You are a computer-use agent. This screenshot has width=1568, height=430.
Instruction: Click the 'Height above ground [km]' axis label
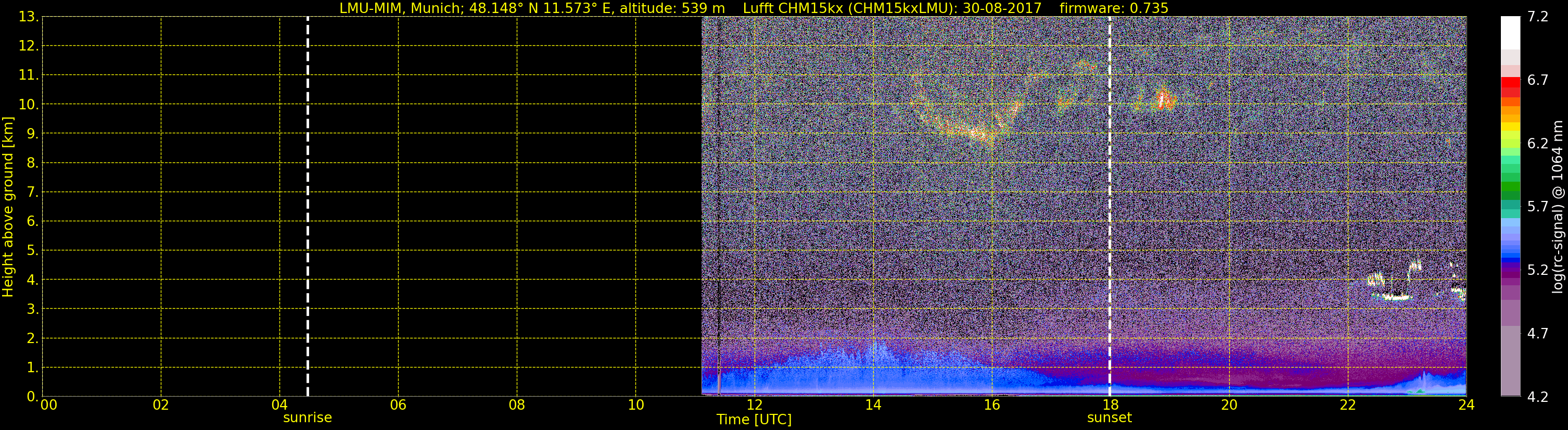click(x=8, y=207)
